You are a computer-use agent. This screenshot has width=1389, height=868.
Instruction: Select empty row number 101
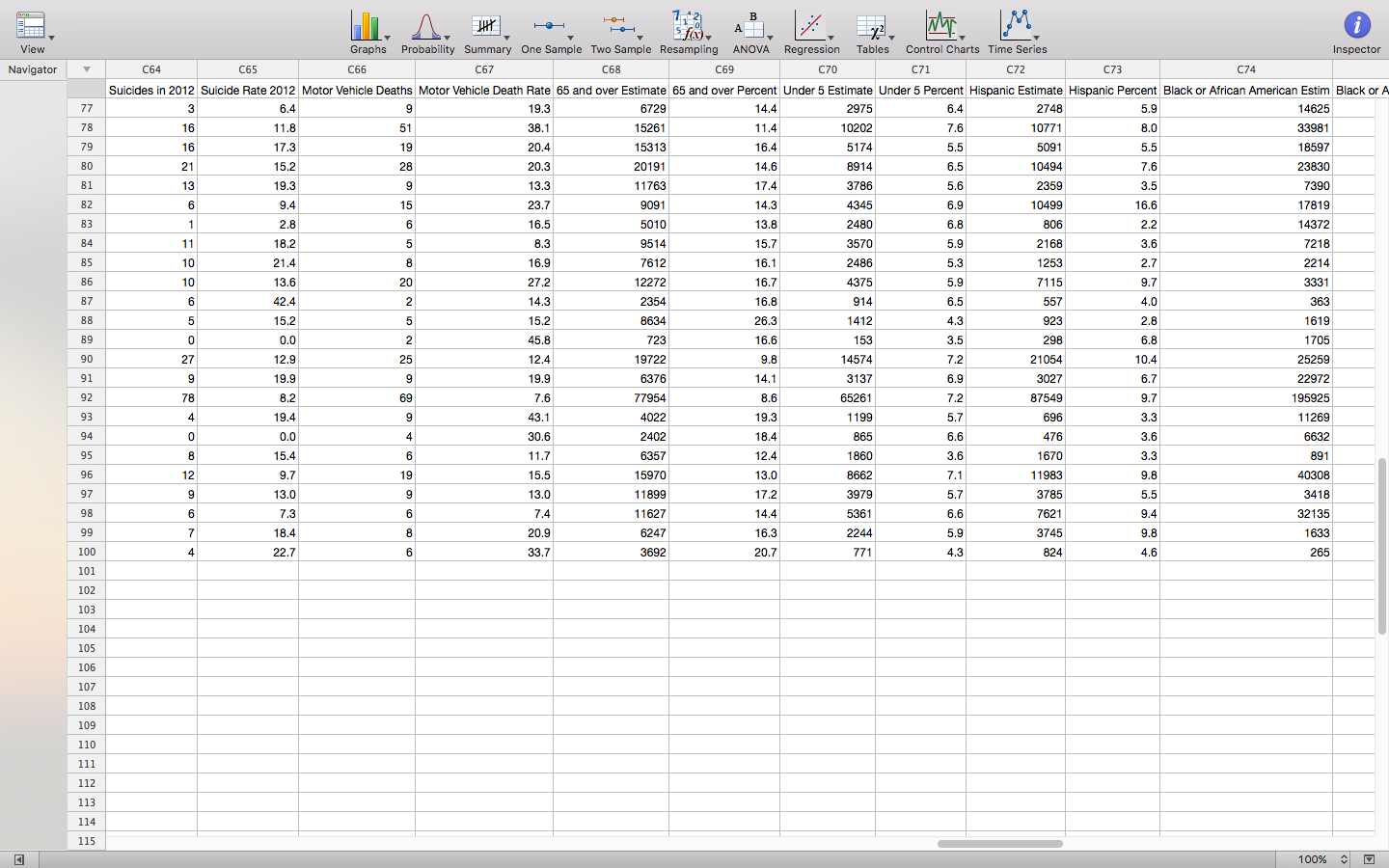(x=87, y=571)
